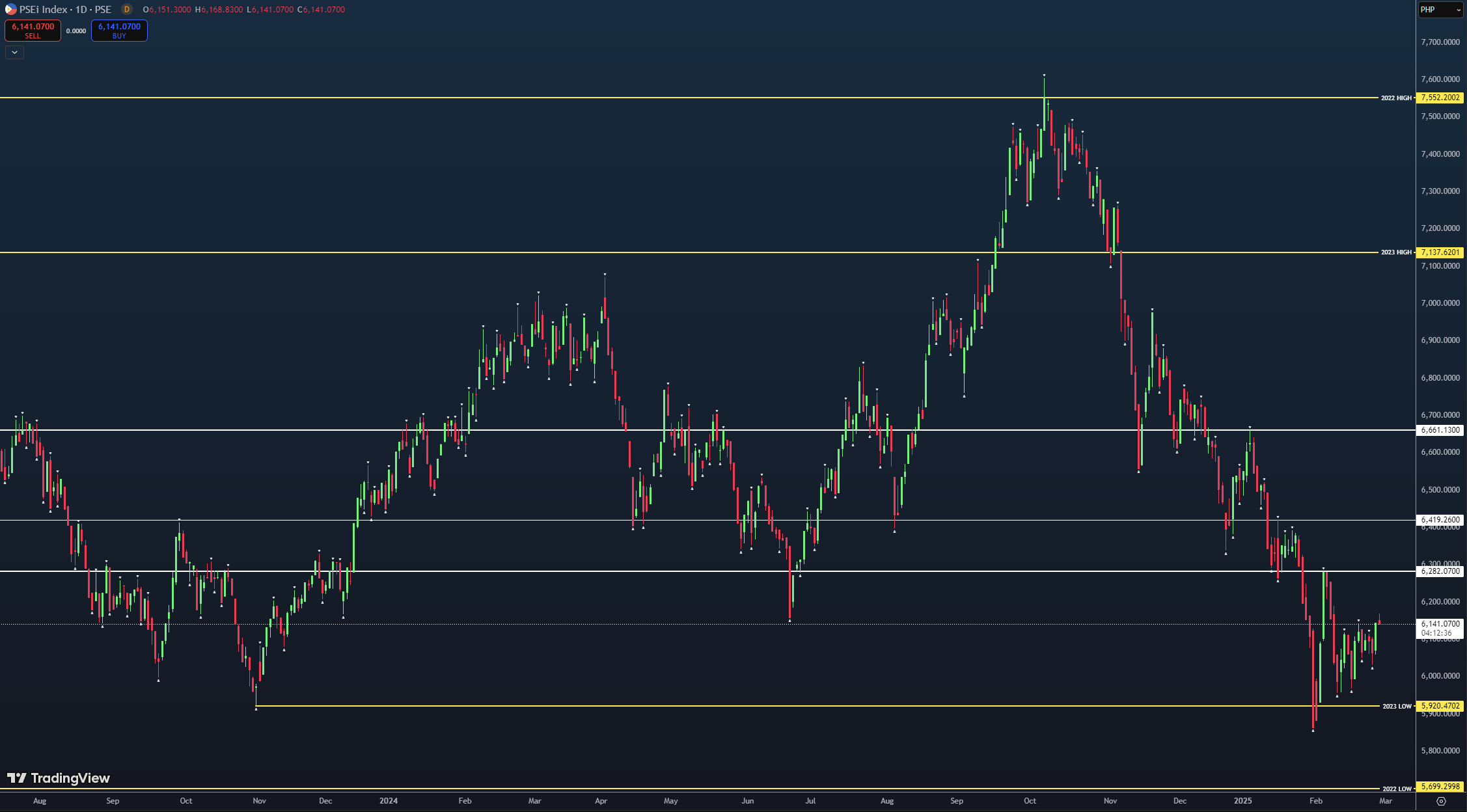The height and width of the screenshot is (812, 1467).
Task: Click the Philippines flag symbol icon
Action: pos(10,9)
